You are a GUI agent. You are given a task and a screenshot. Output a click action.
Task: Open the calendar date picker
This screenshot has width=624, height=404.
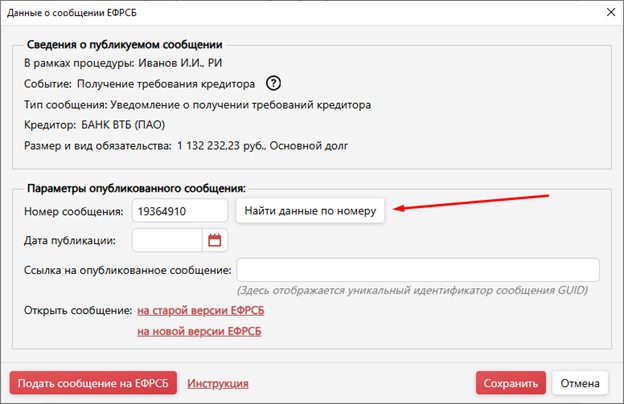[215, 240]
